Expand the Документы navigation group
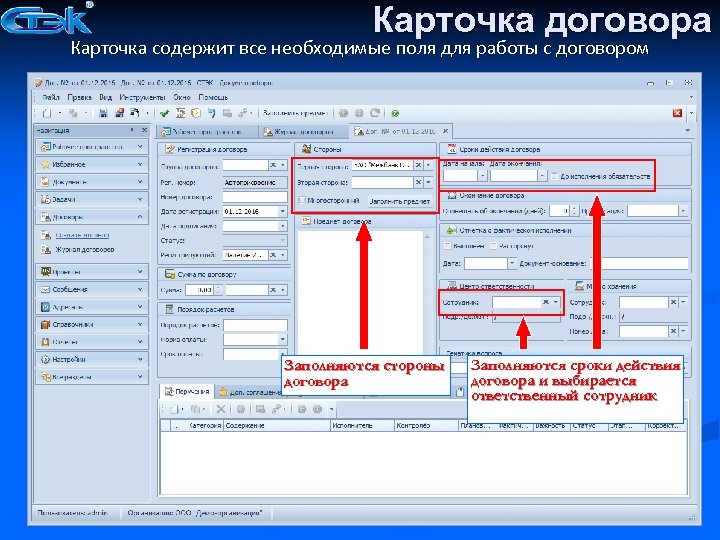 [140, 182]
